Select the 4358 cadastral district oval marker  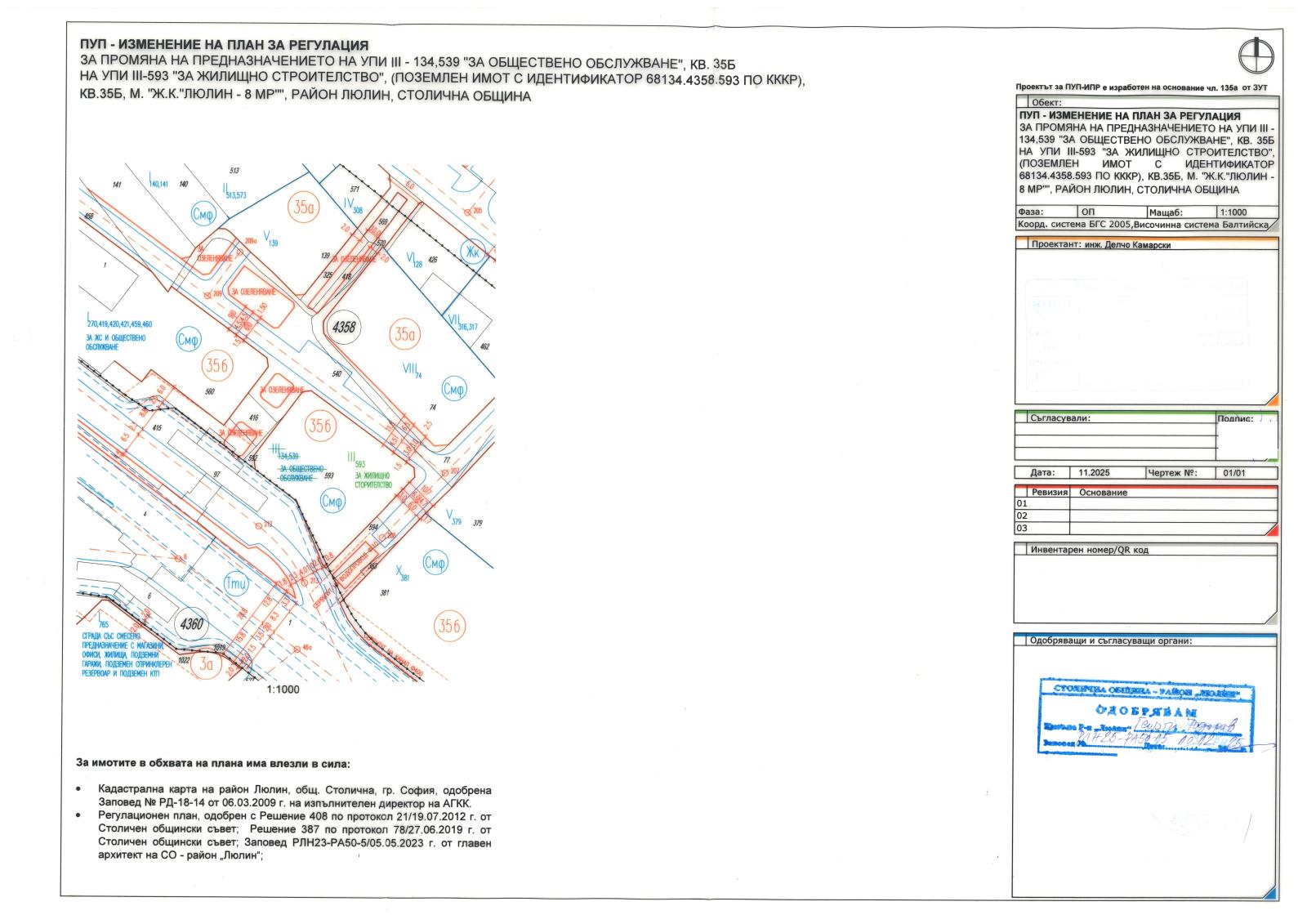click(x=344, y=327)
